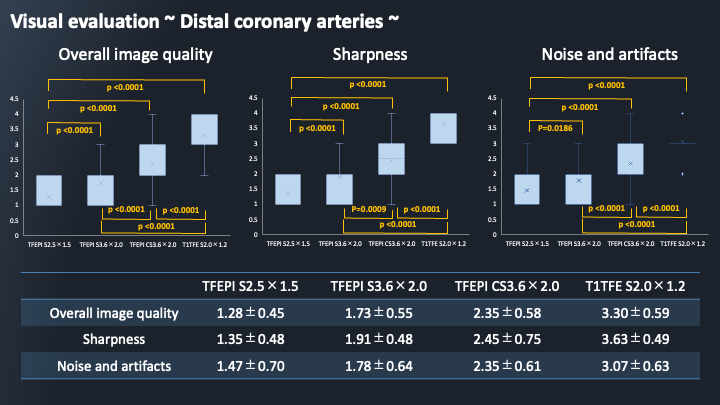Click the Overall image quality table row label
Screen dimensions: 720x405
point(115,313)
